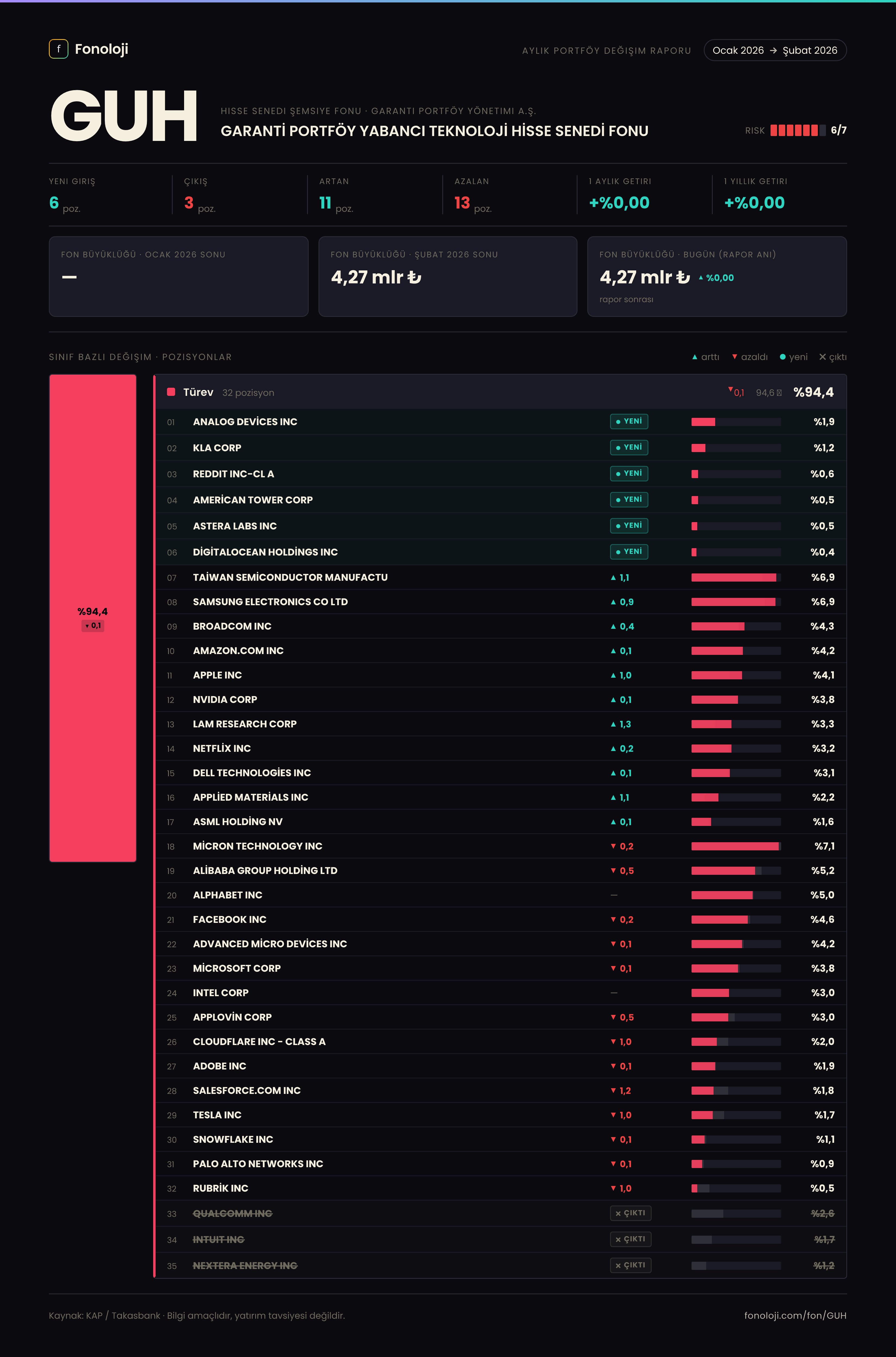The width and height of the screenshot is (896, 1357).
Task: Click the ÇIKTI badge on Intuit Inc
Action: coord(630,1239)
